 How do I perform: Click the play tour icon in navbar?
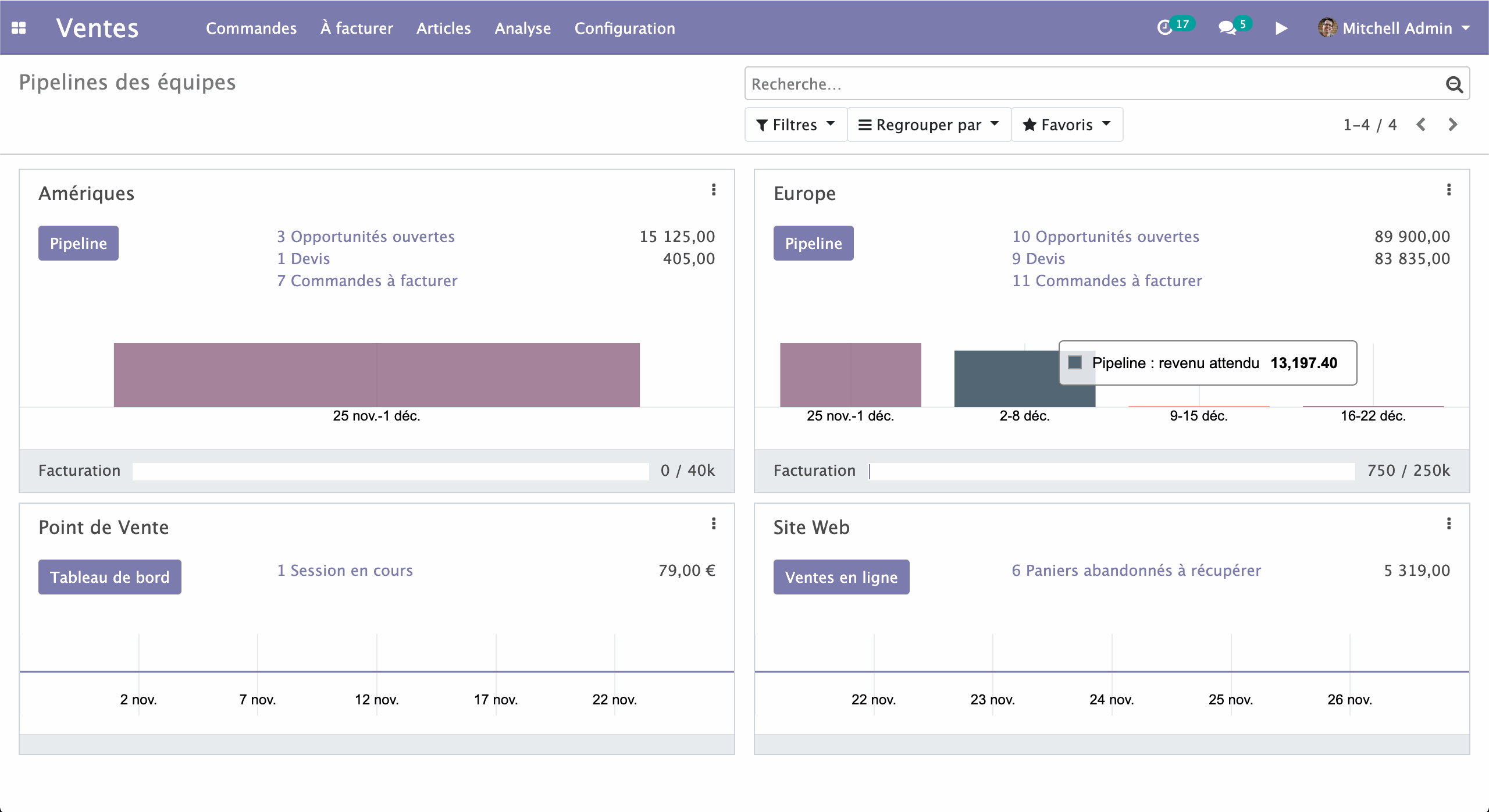point(1281,28)
